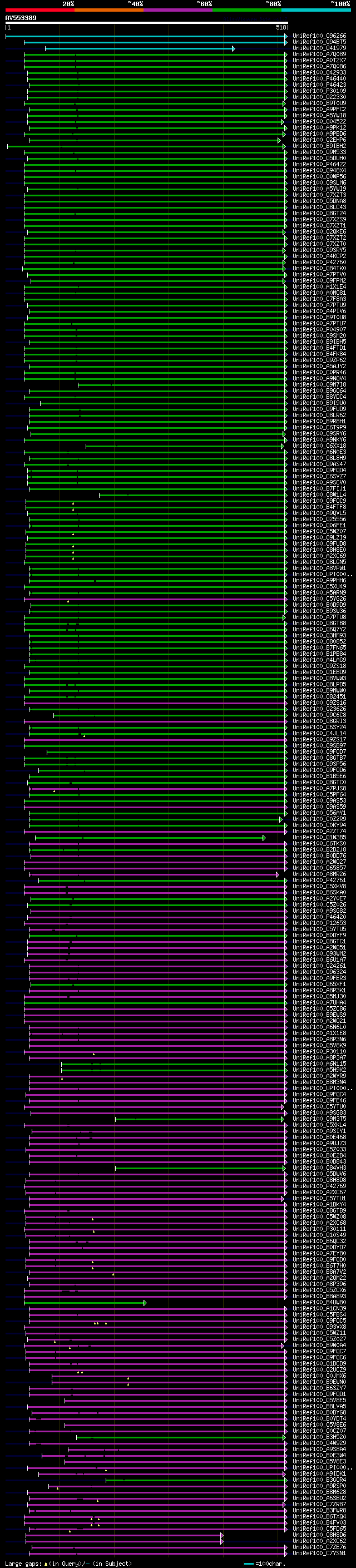Click the purple ~60% identity legend bar
Viewport: 356px width, 1568px height.
(x=179, y=11)
